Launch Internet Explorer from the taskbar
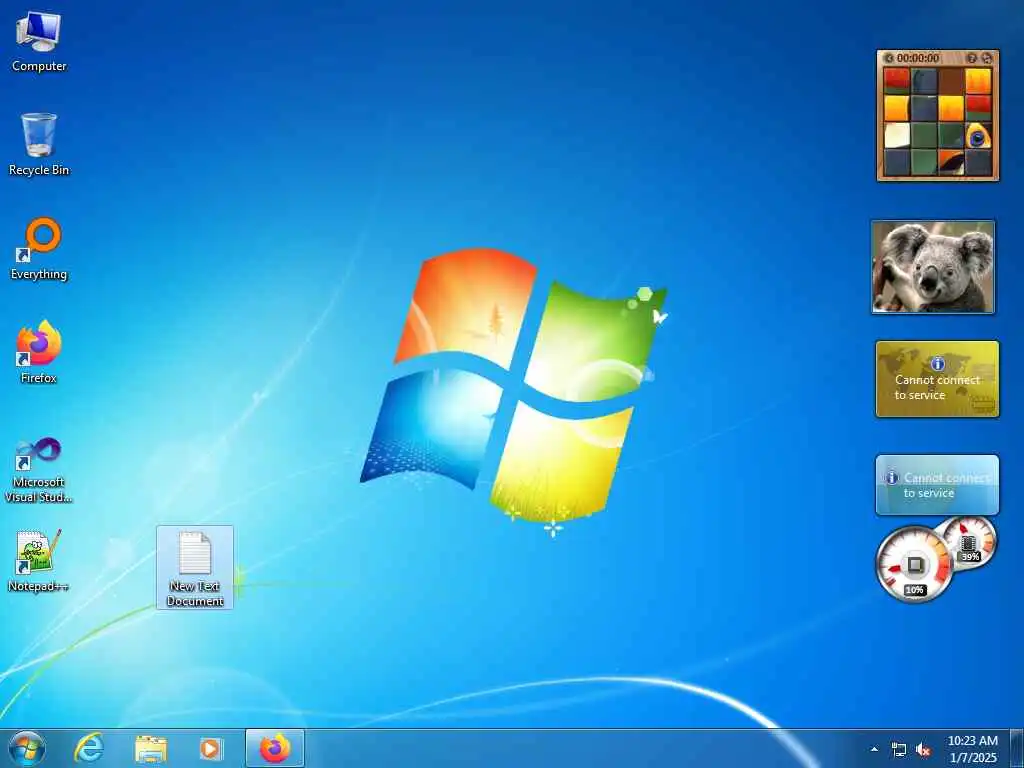 [x=89, y=748]
